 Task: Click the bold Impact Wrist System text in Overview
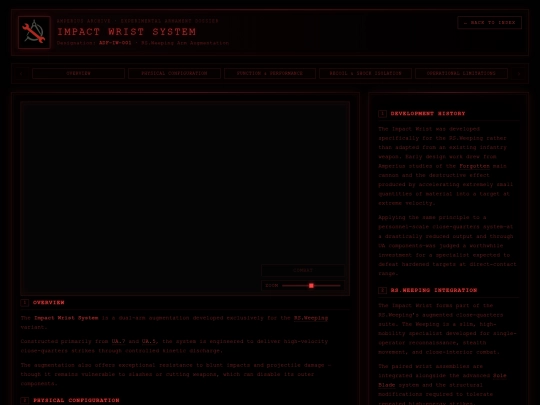66,318
